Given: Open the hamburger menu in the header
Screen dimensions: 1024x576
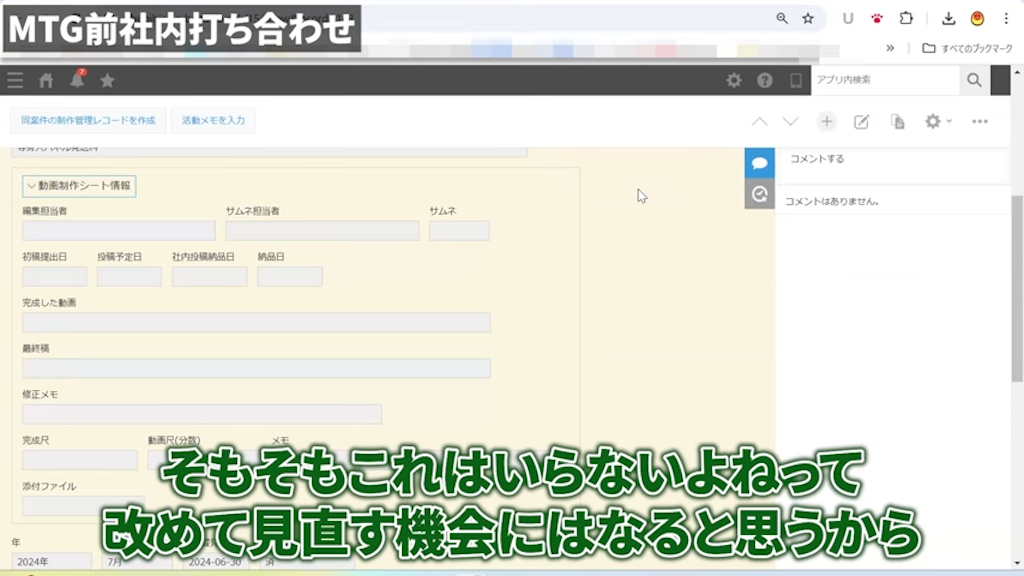Looking at the screenshot, I should coord(14,81).
